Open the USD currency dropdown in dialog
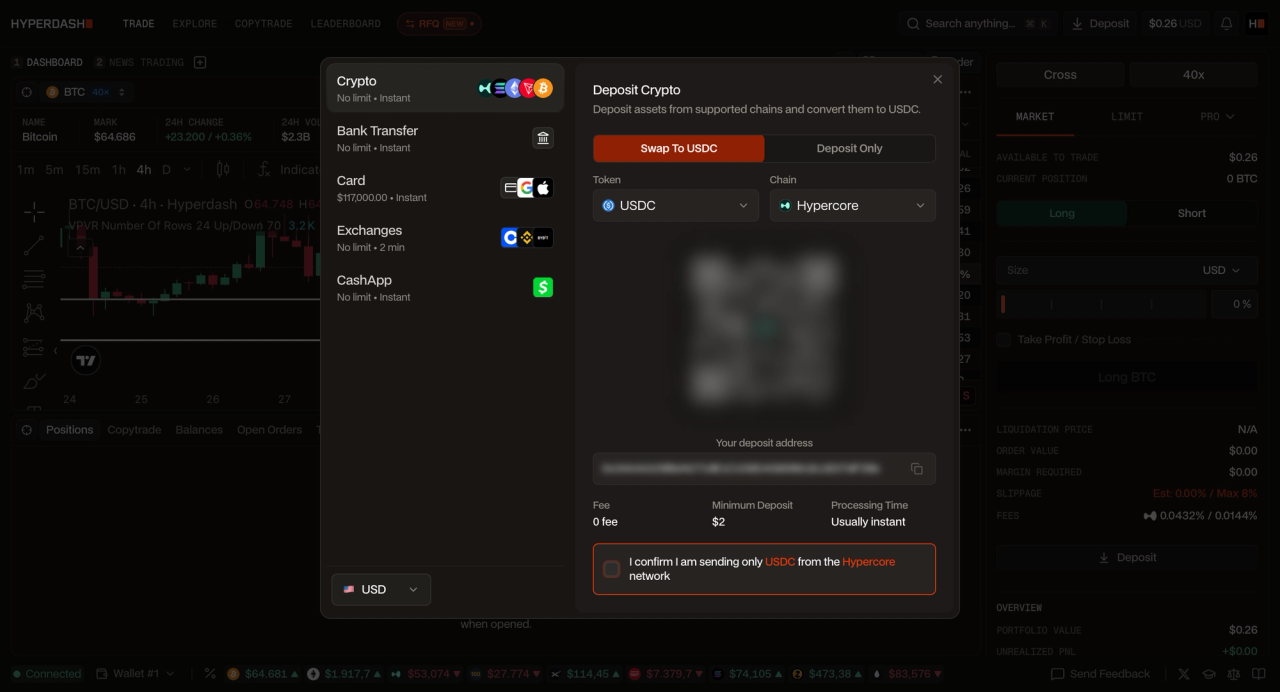The width and height of the screenshot is (1280, 692). tap(381, 589)
